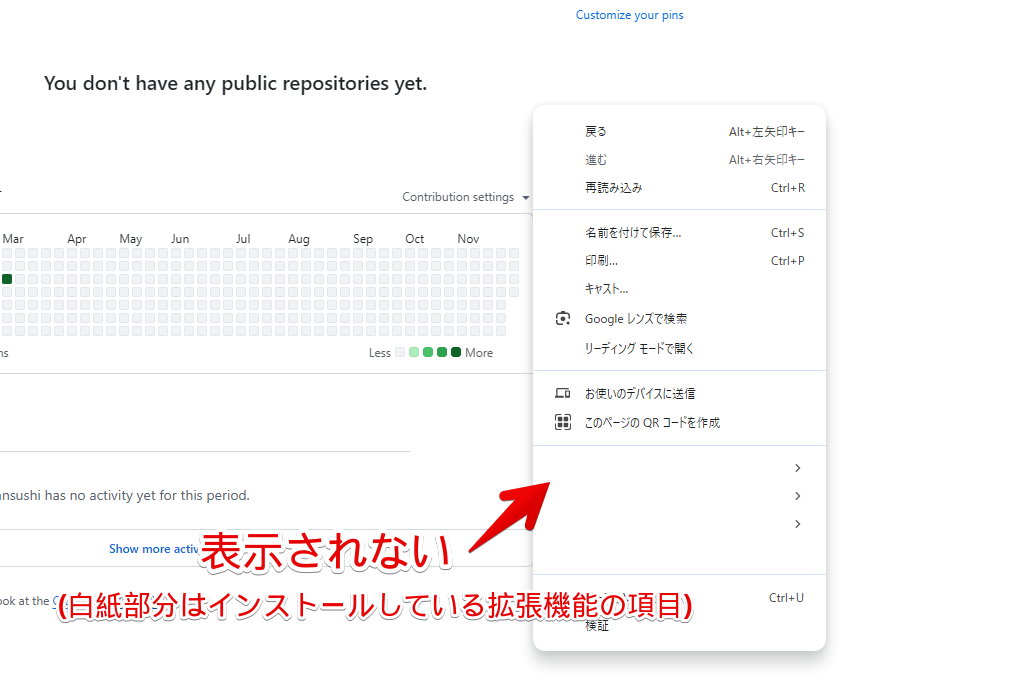Image resolution: width=1023 pixels, height=688 pixels.
Task: Select 進む from the context menu
Action: point(596,159)
